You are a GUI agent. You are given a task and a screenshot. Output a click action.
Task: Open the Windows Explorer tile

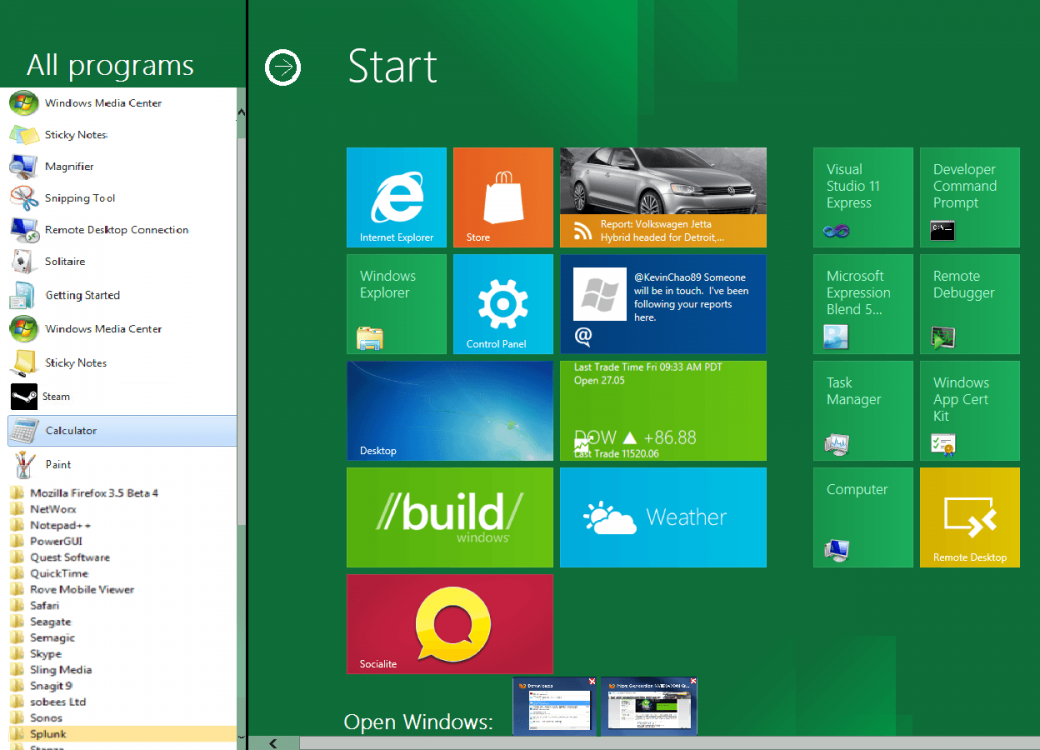(397, 304)
